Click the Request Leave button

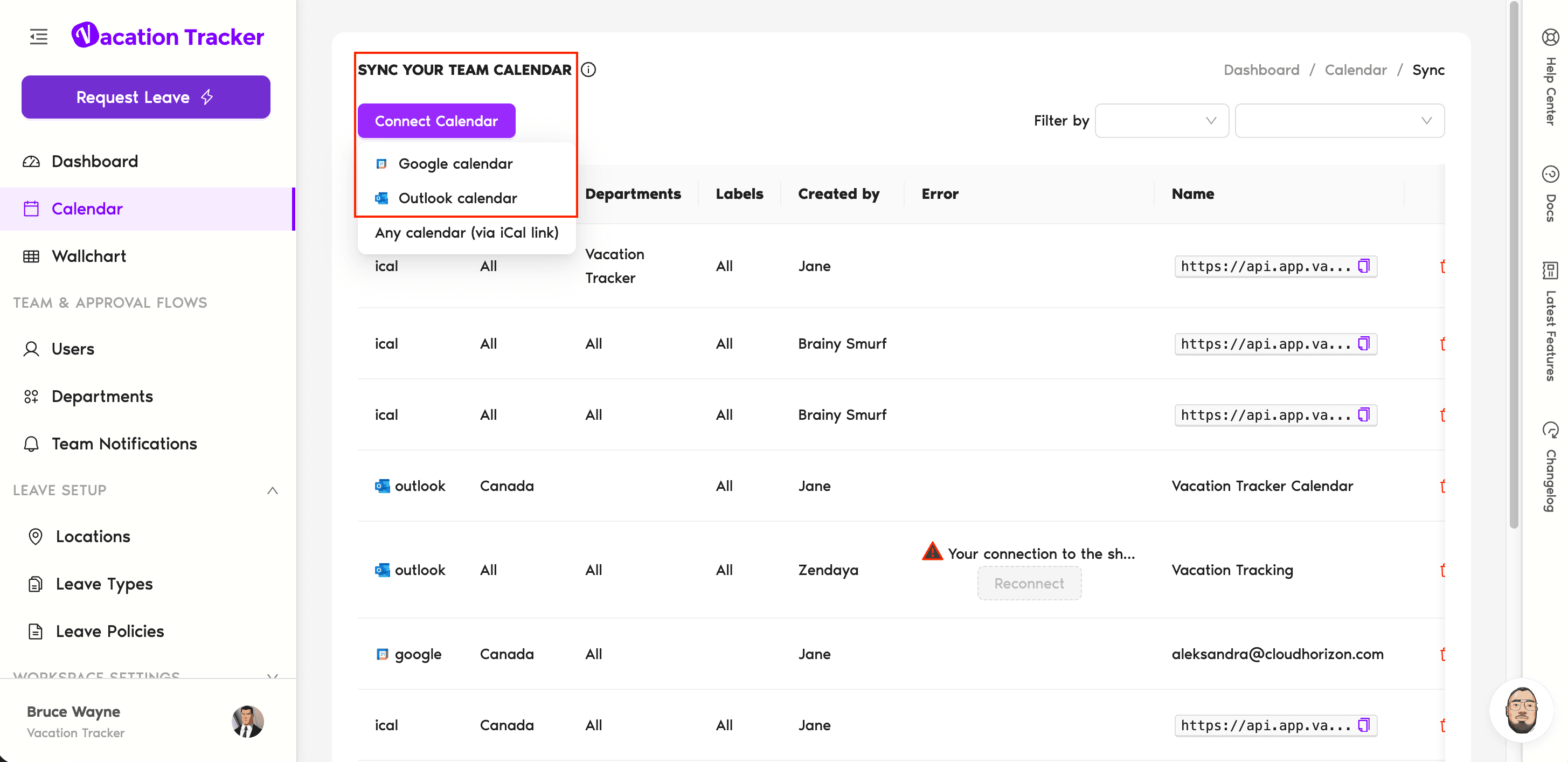[x=145, y=98]
